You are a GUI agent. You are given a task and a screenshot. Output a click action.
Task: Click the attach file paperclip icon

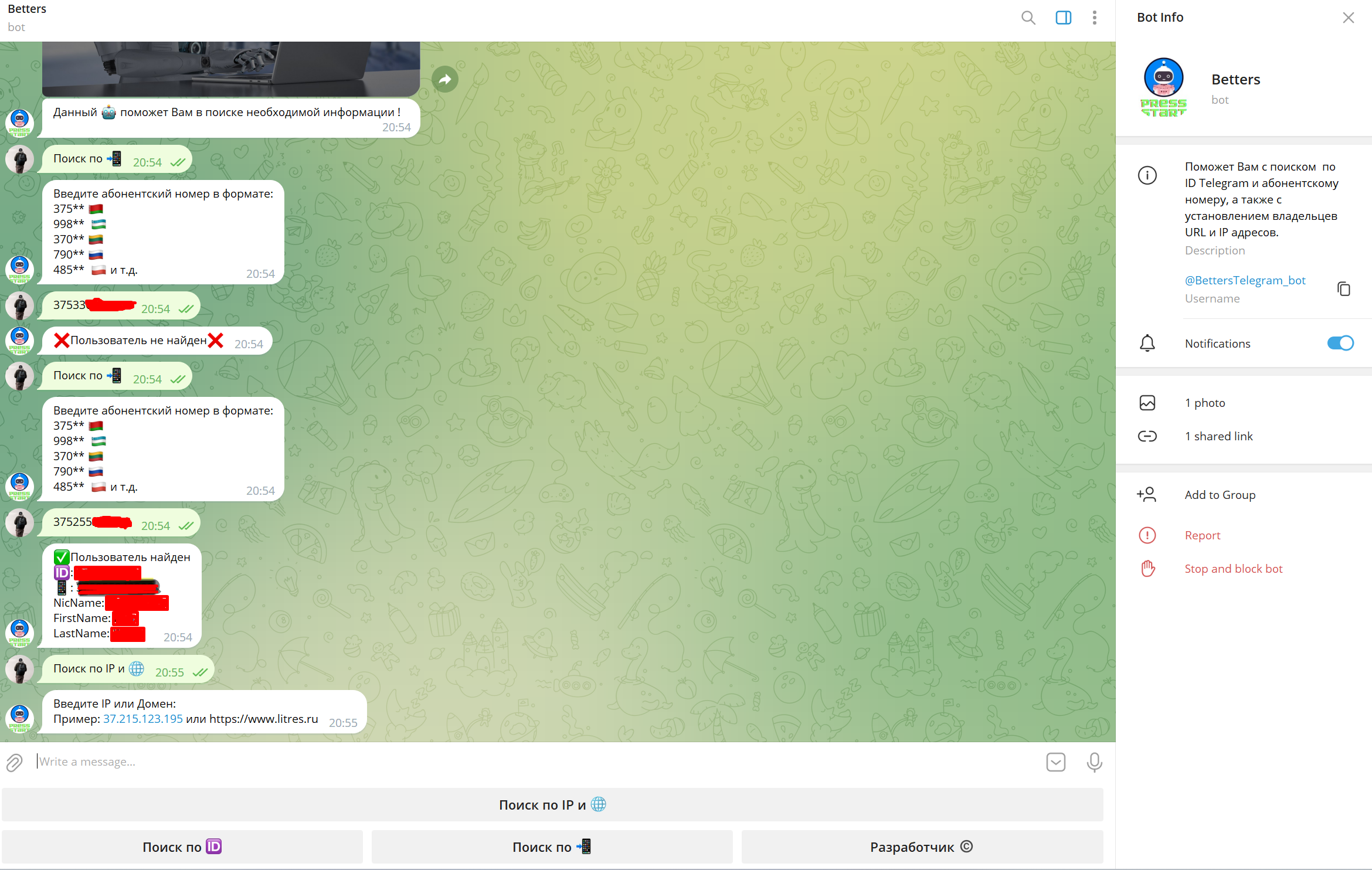coord(15,762)
